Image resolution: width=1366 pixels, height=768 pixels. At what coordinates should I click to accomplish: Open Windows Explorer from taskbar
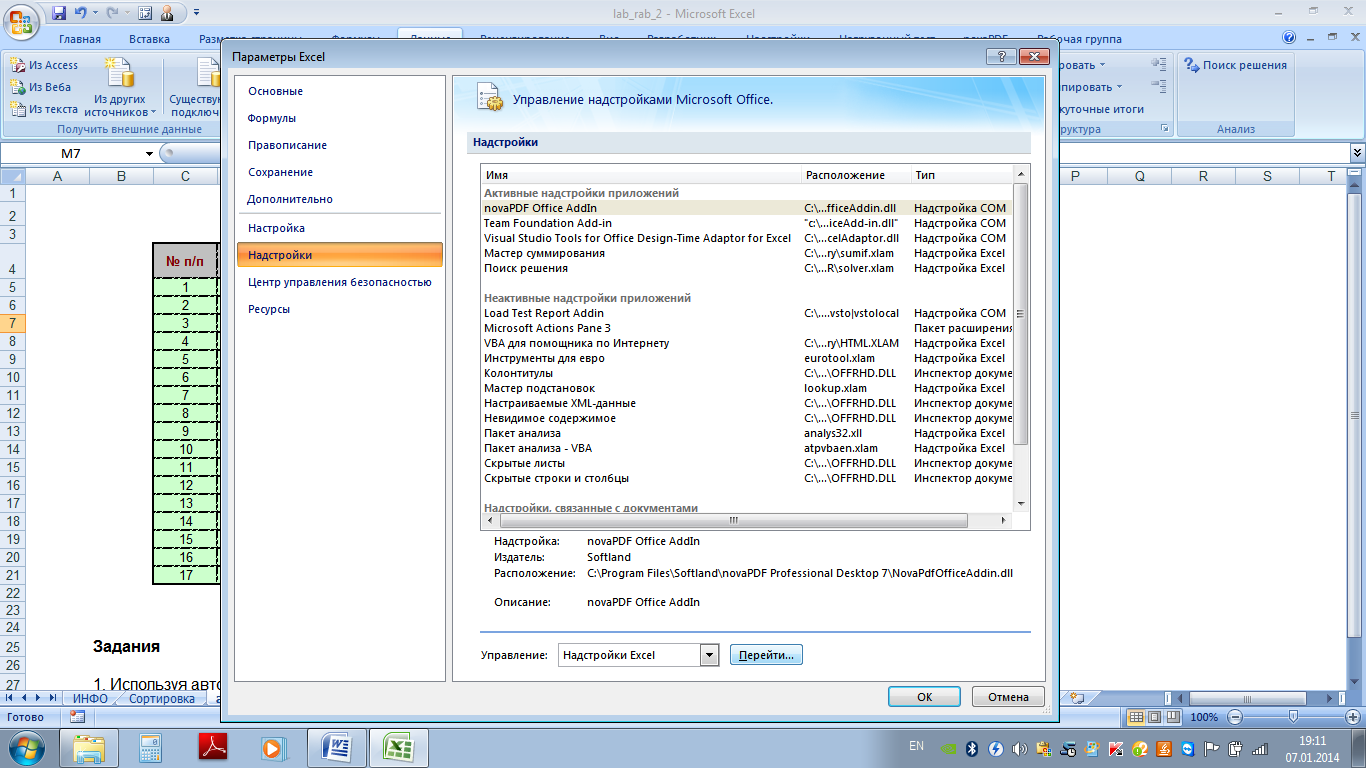point(89,747)
